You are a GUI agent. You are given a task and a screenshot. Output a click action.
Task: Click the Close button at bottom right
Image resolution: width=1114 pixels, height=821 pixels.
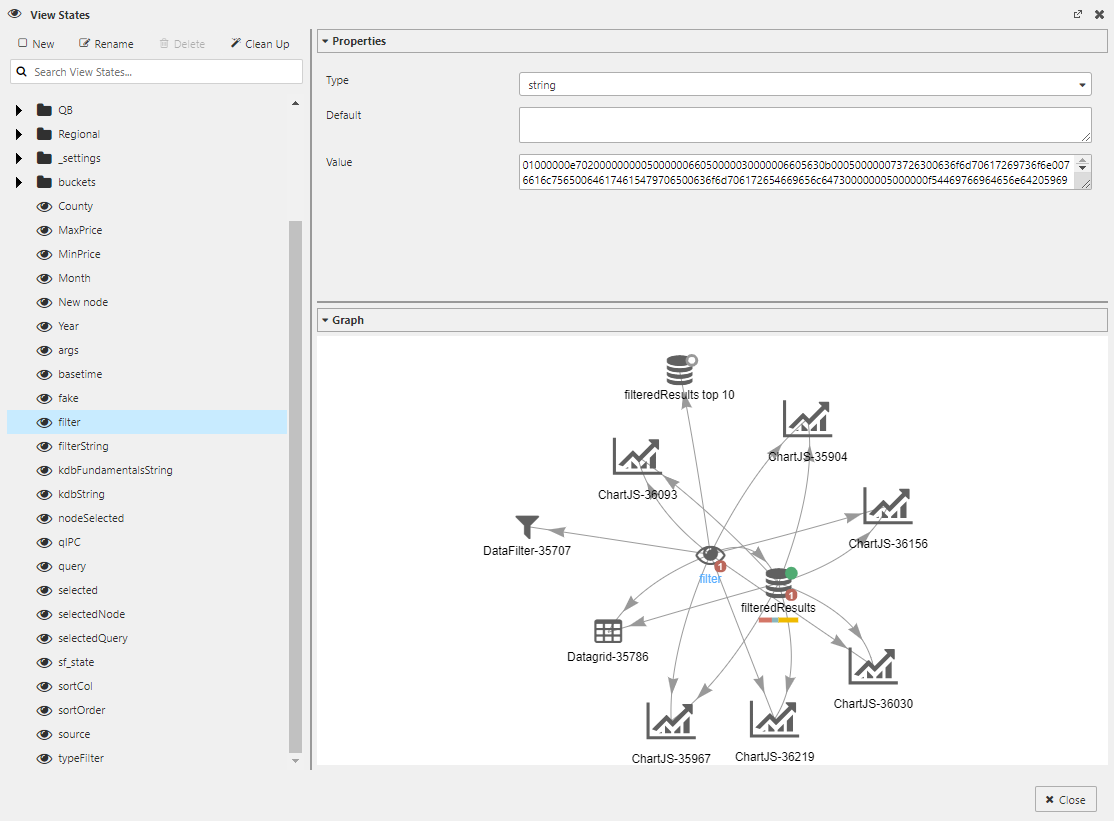[1065, 799]
